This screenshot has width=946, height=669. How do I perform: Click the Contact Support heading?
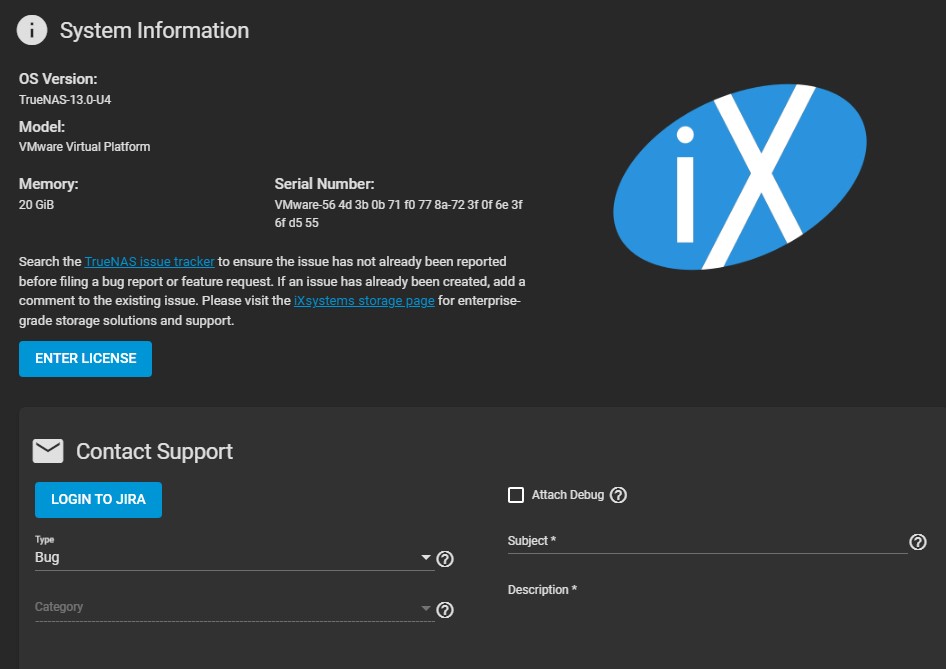coord(154,452)
